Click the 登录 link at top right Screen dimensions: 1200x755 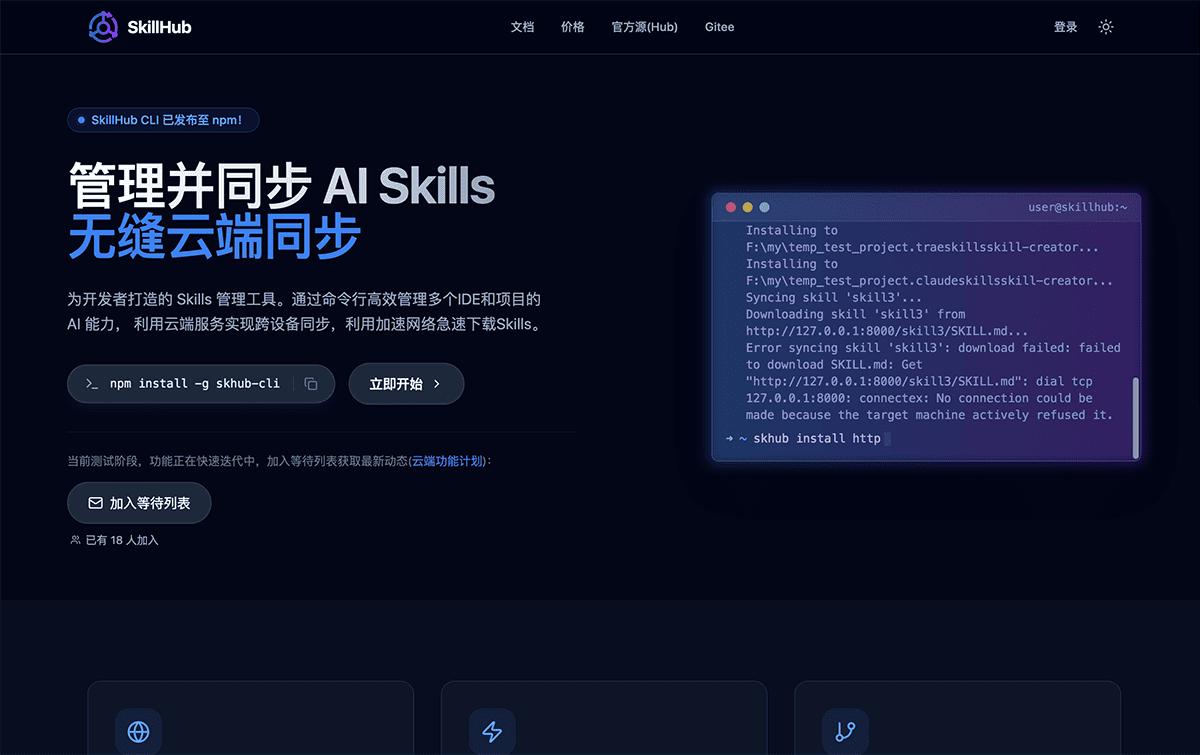[1065, 27]
